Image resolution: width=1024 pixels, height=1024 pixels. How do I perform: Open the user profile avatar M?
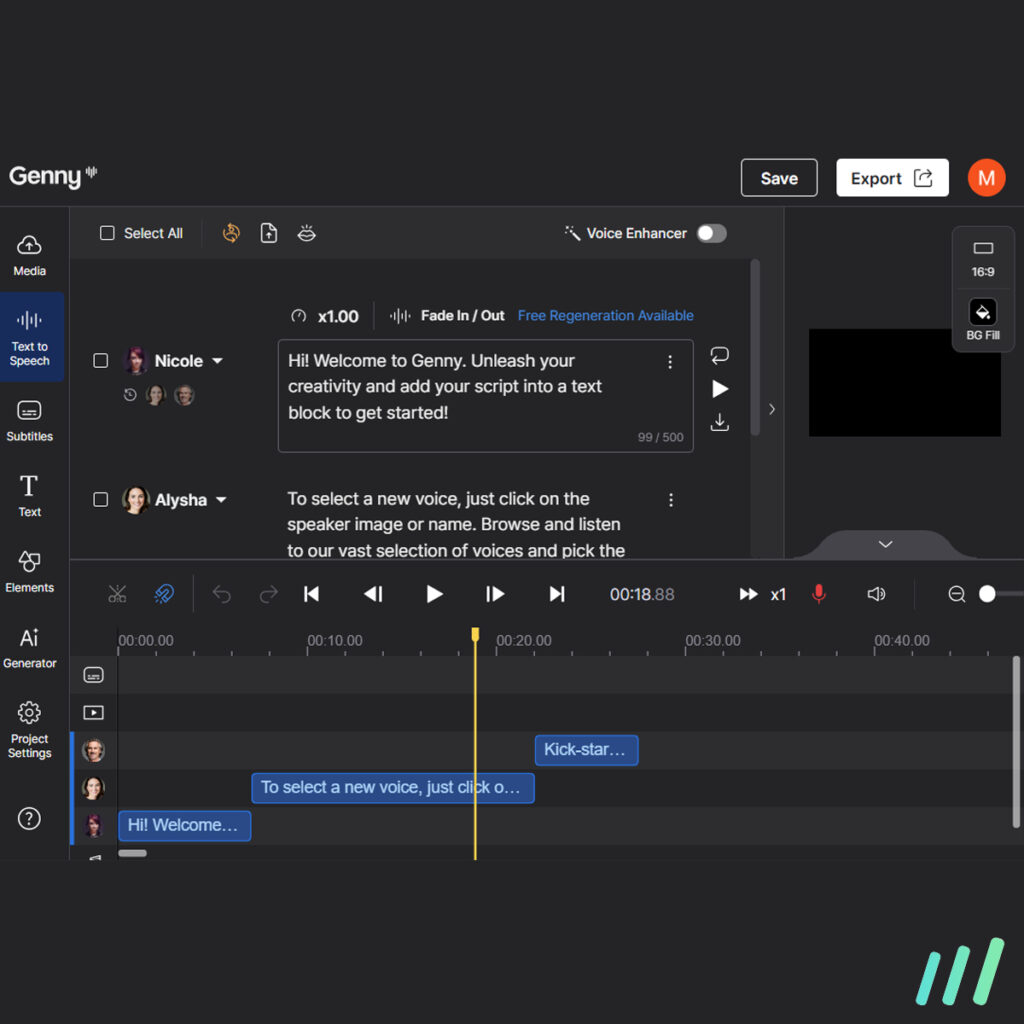click(986, 178)
